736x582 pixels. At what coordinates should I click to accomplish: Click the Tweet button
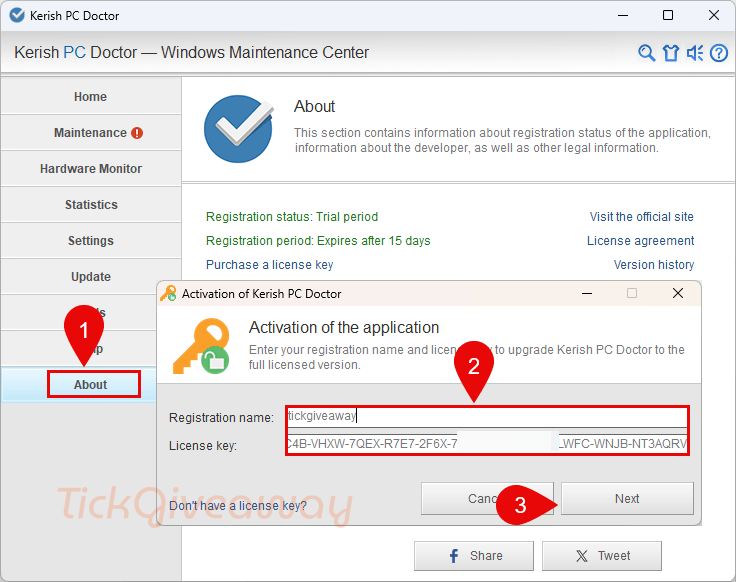(602, 556)
